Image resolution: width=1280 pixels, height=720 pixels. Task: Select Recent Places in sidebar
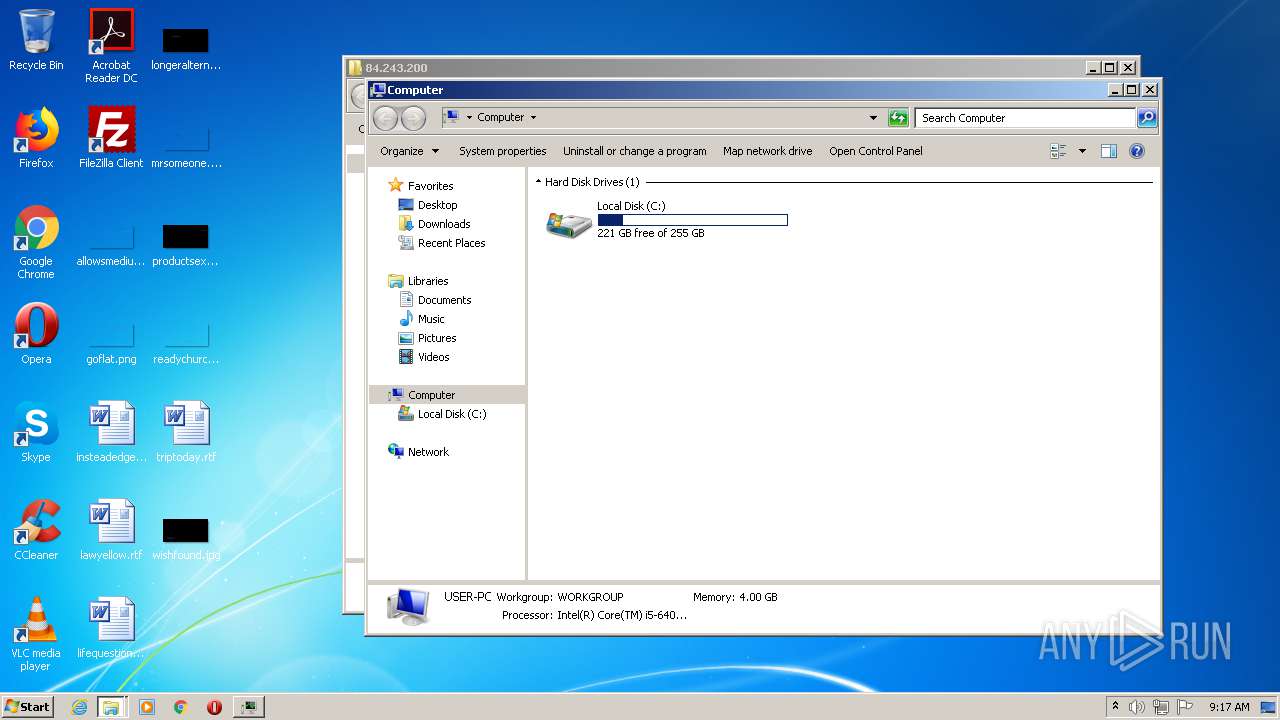pyautogui.click(x=451, y=243)
